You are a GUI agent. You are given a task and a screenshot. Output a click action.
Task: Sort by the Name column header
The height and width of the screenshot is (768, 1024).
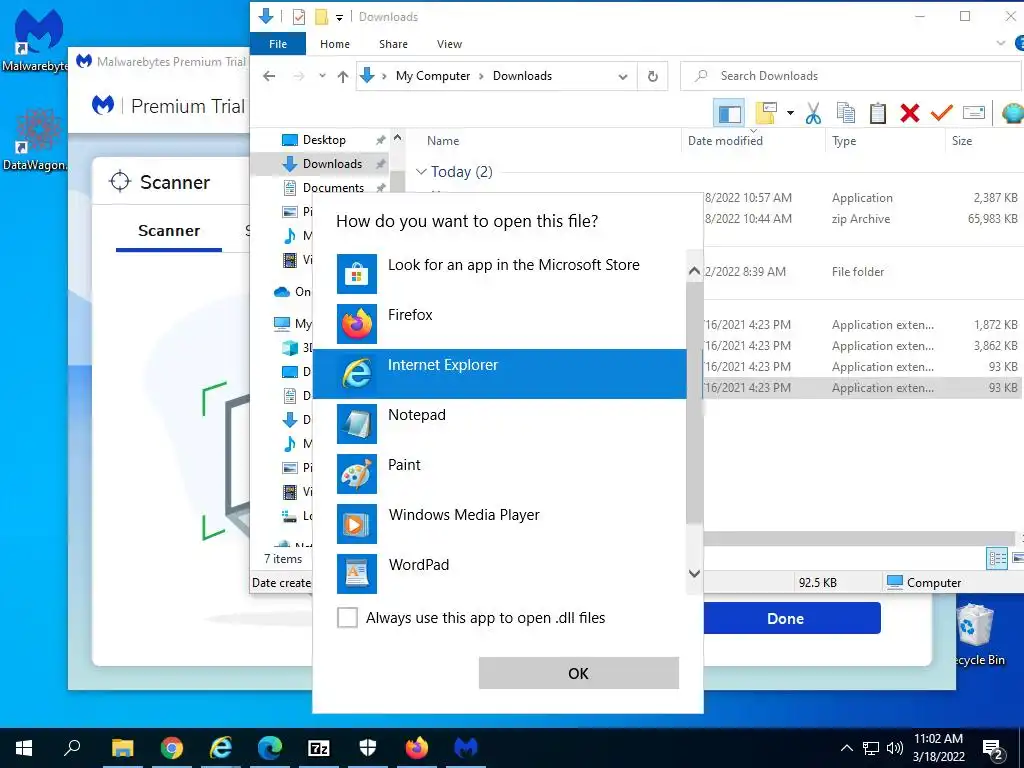[x=443, y=140]
